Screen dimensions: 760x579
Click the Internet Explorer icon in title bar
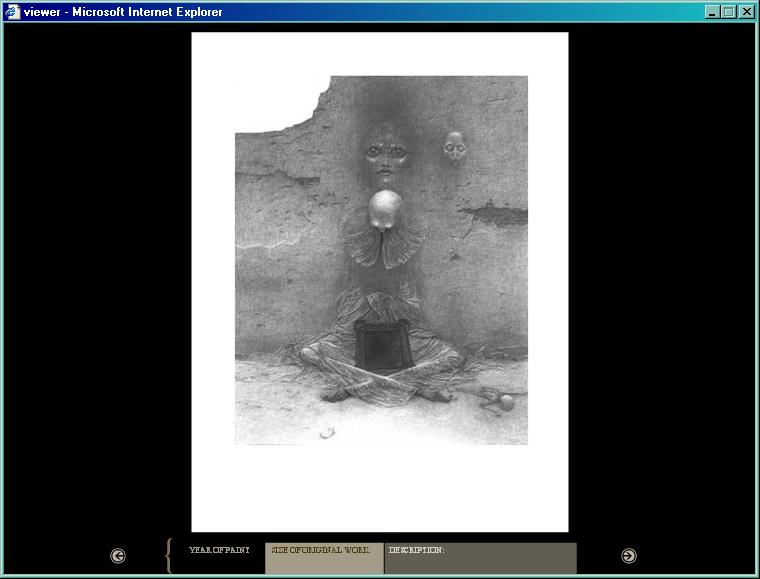(x=12, y=12)
